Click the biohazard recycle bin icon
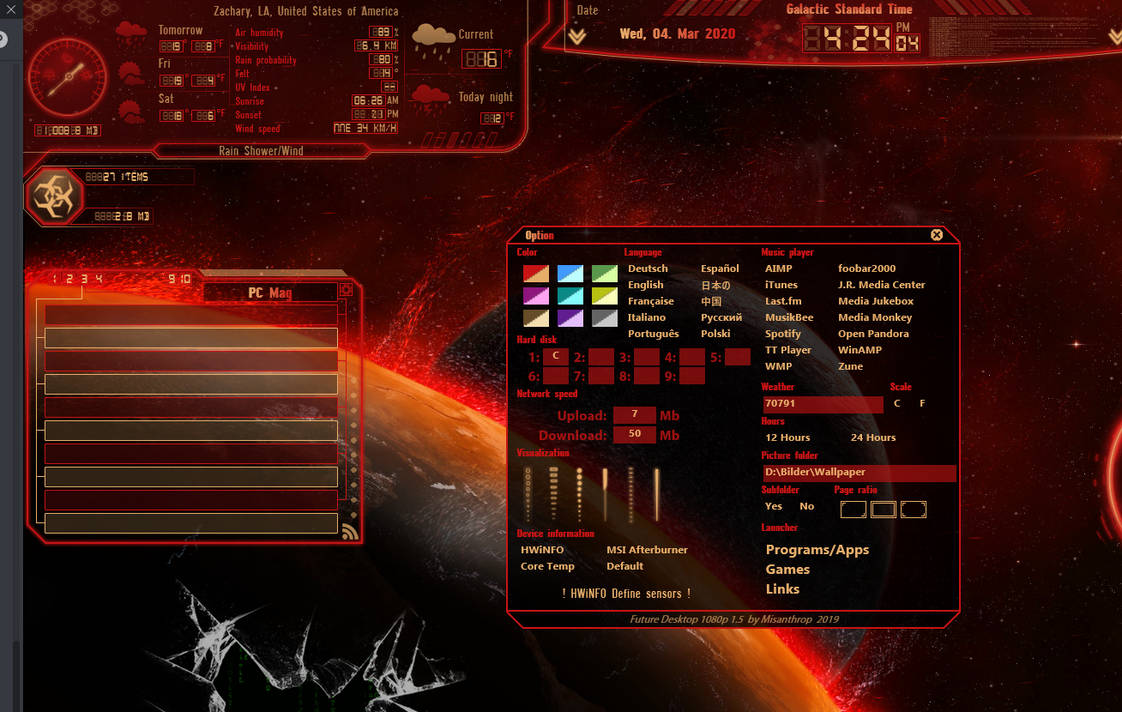Image resolution: width=1122 pixels, height=712 pixels. click(x=57, y=196)
